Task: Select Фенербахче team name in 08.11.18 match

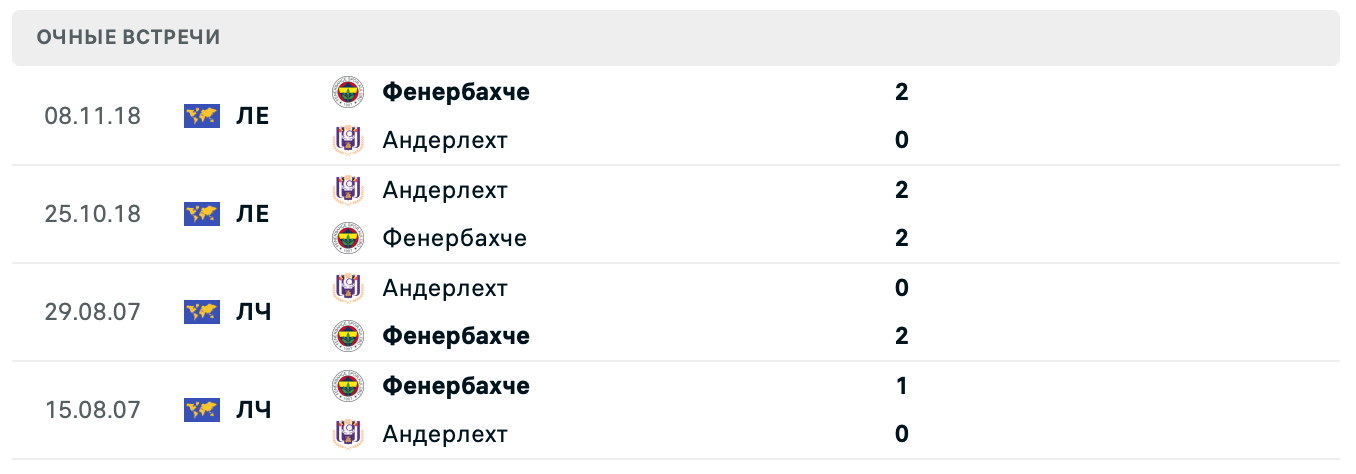Action: 456,92
